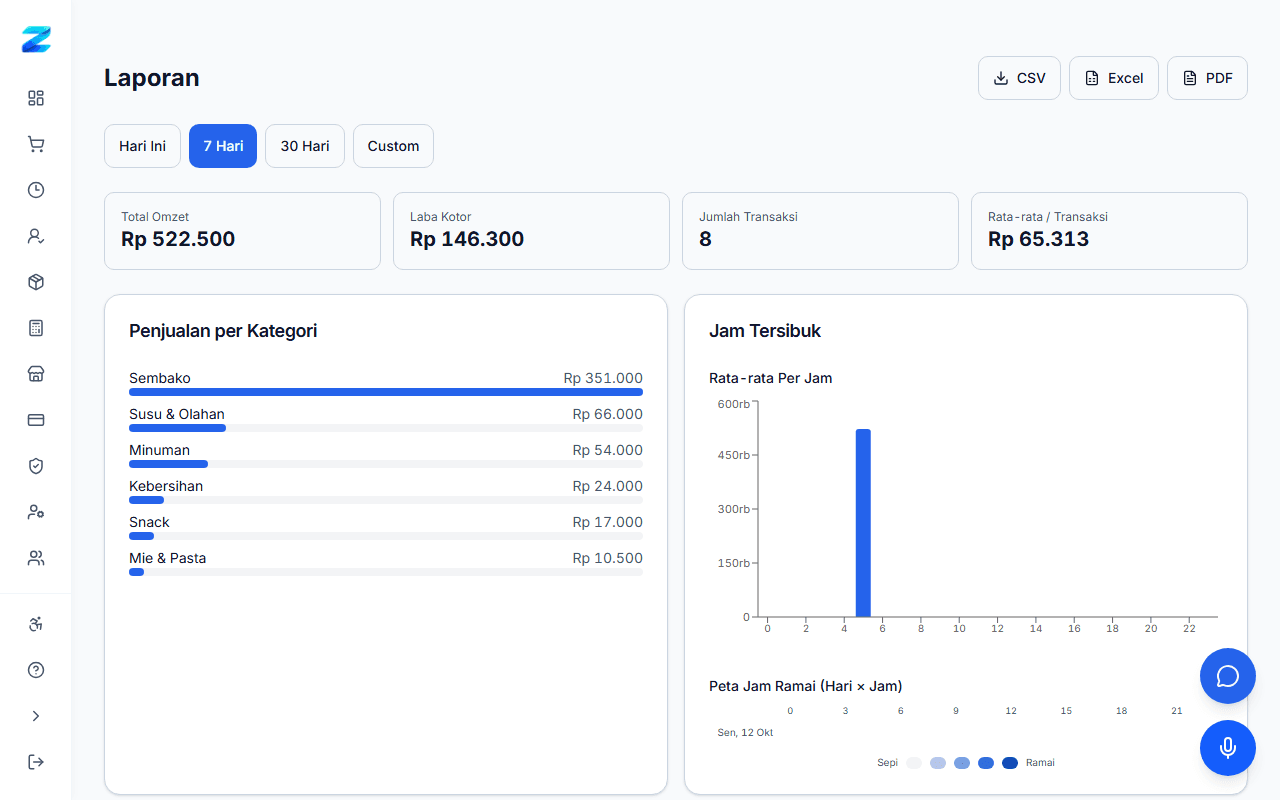Click the tall blue bar in hourly chart
This screenshot has height=800, width=1280.
pos(863,523)
